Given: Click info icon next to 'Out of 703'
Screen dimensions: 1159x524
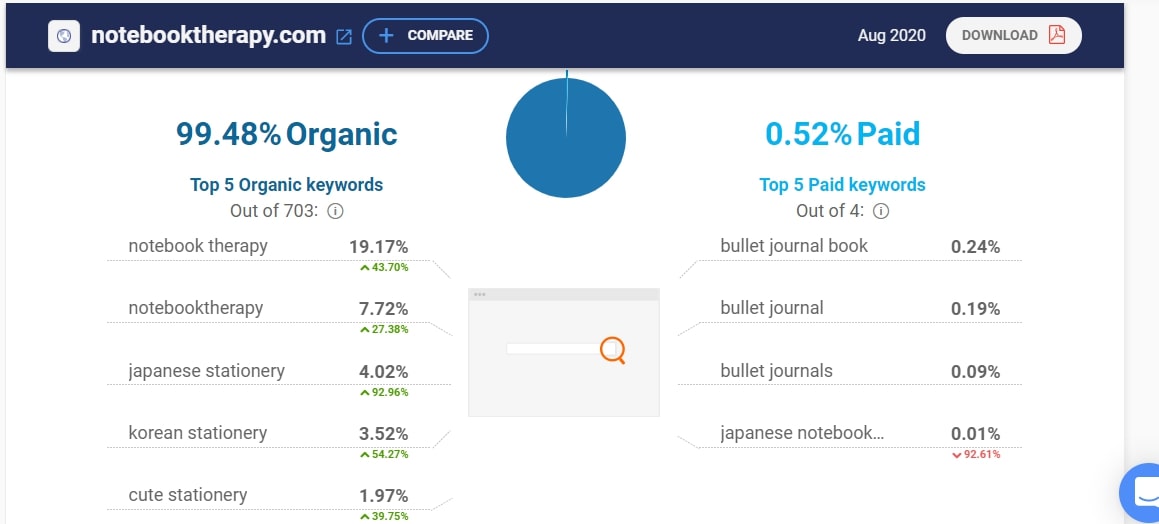Looking at the screenshot, I should coord(336,211).
